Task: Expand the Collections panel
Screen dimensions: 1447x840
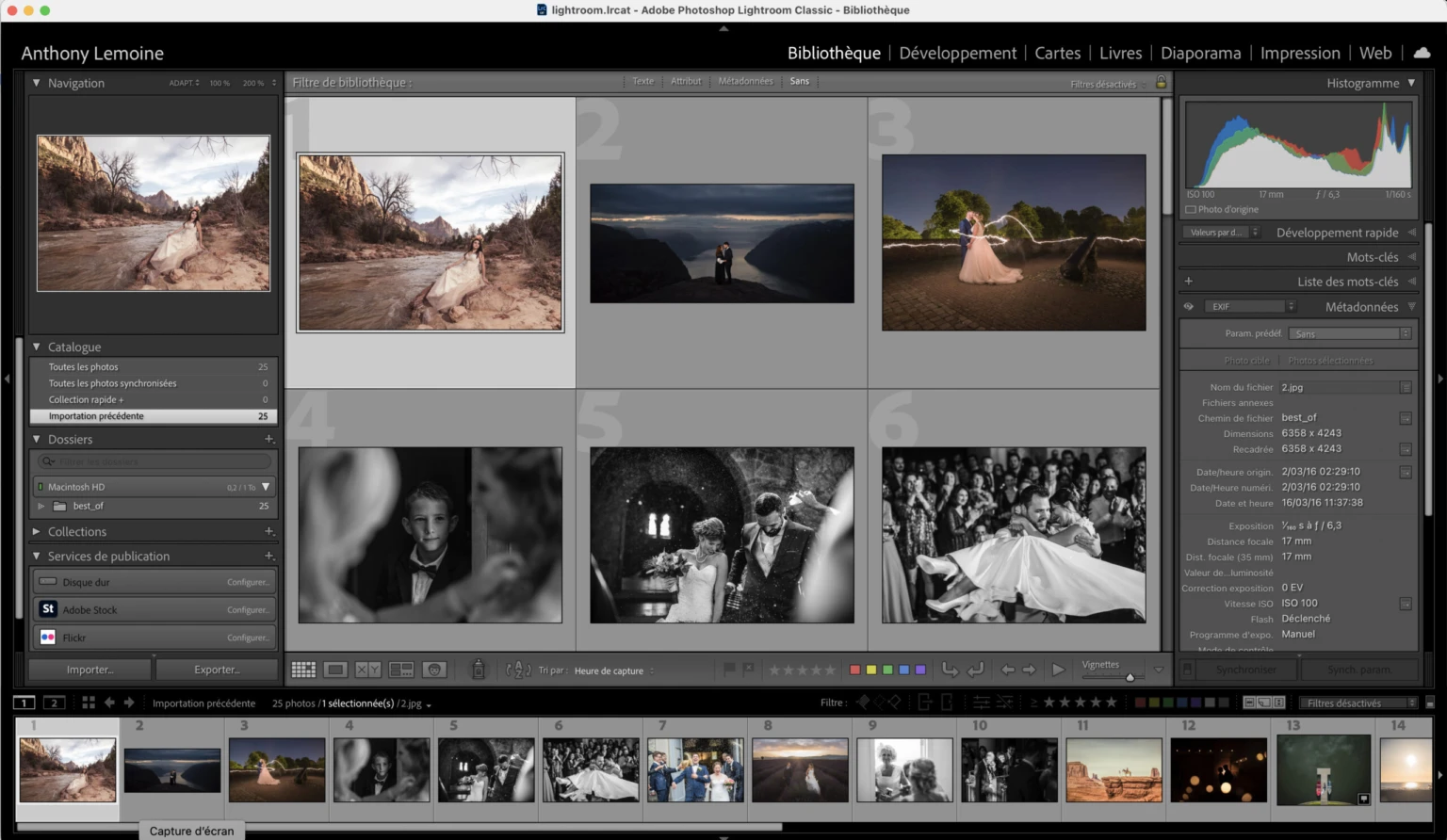Action: pyautogui.click(x=37, y=531)
